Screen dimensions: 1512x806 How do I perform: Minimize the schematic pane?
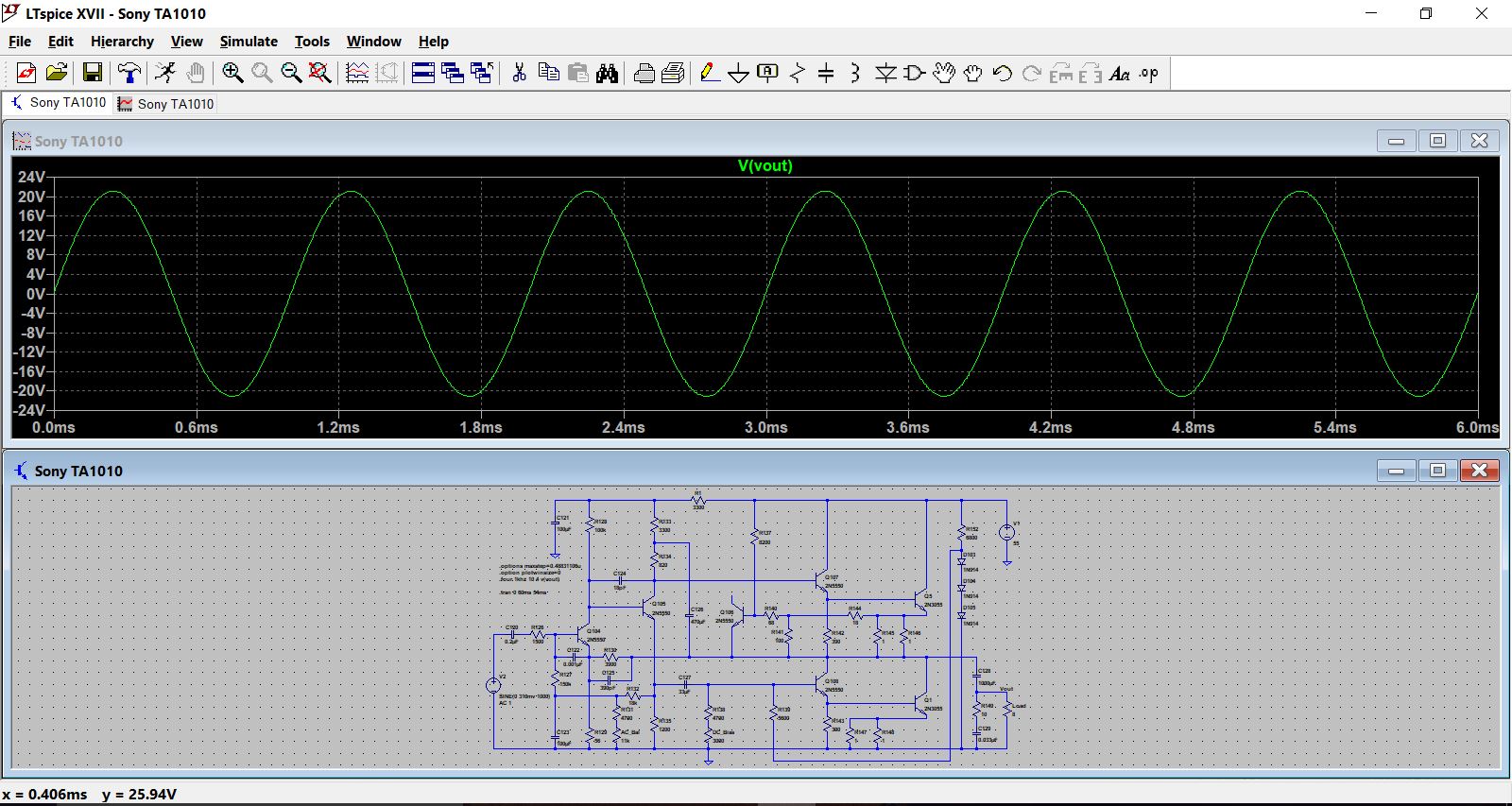(x=1396, y=470)
